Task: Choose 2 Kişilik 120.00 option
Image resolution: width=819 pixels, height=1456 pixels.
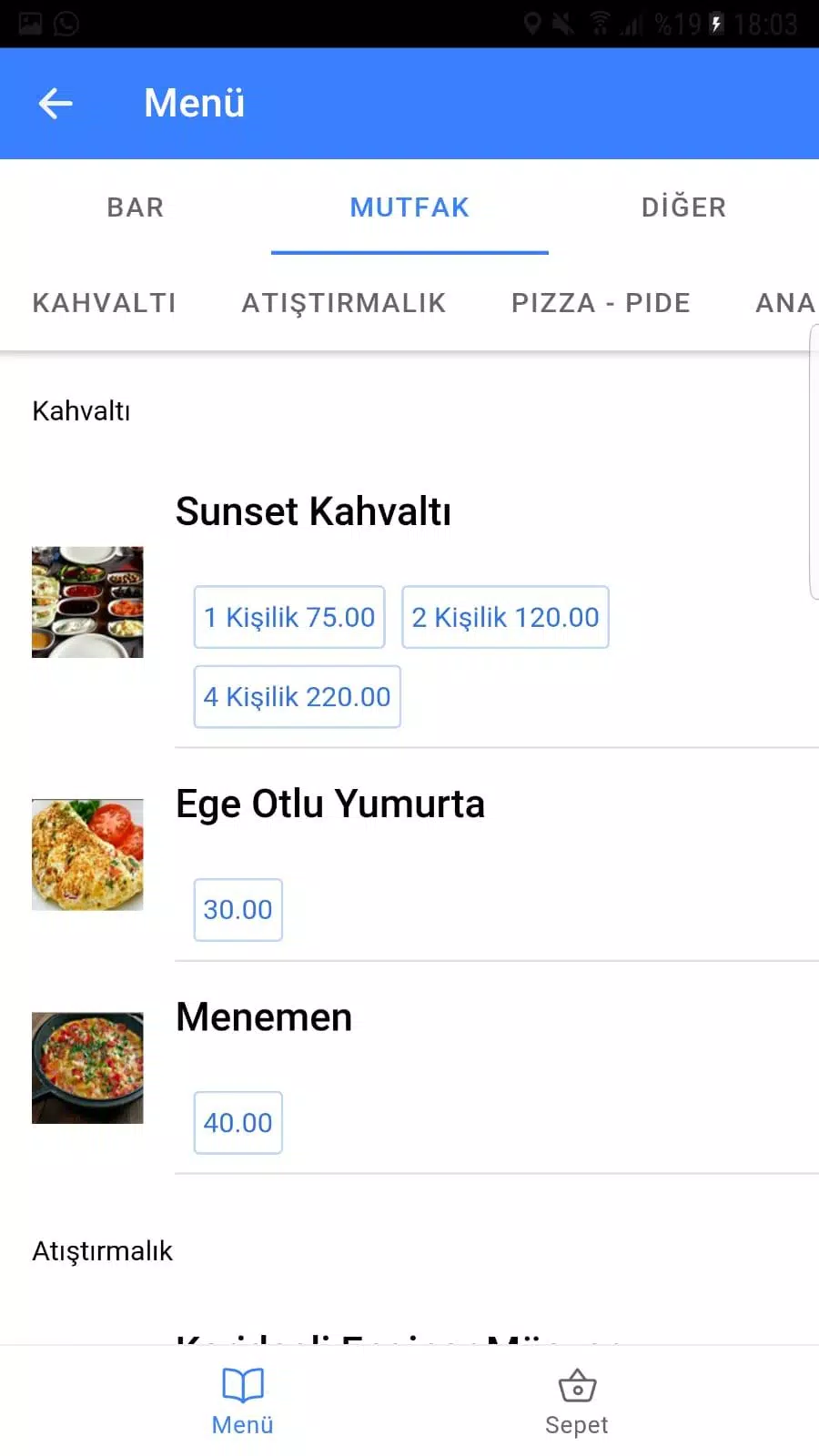Action: (x=505, y=617)
